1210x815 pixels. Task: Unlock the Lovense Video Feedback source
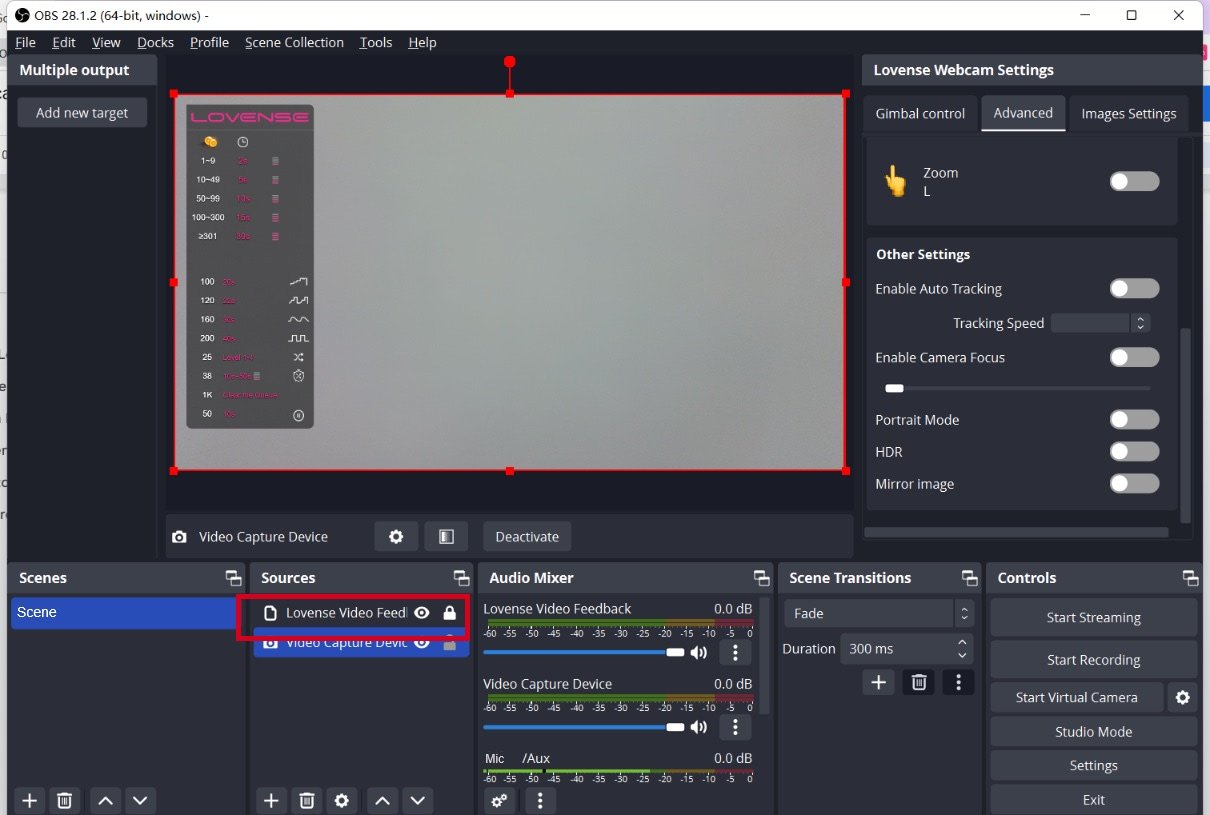pyautogui.click(x=449, y=612)
